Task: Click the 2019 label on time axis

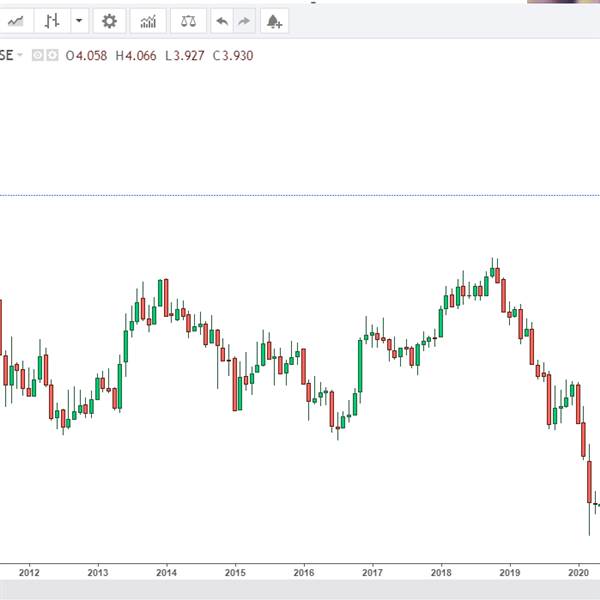Action: click(x=510, y=572)
